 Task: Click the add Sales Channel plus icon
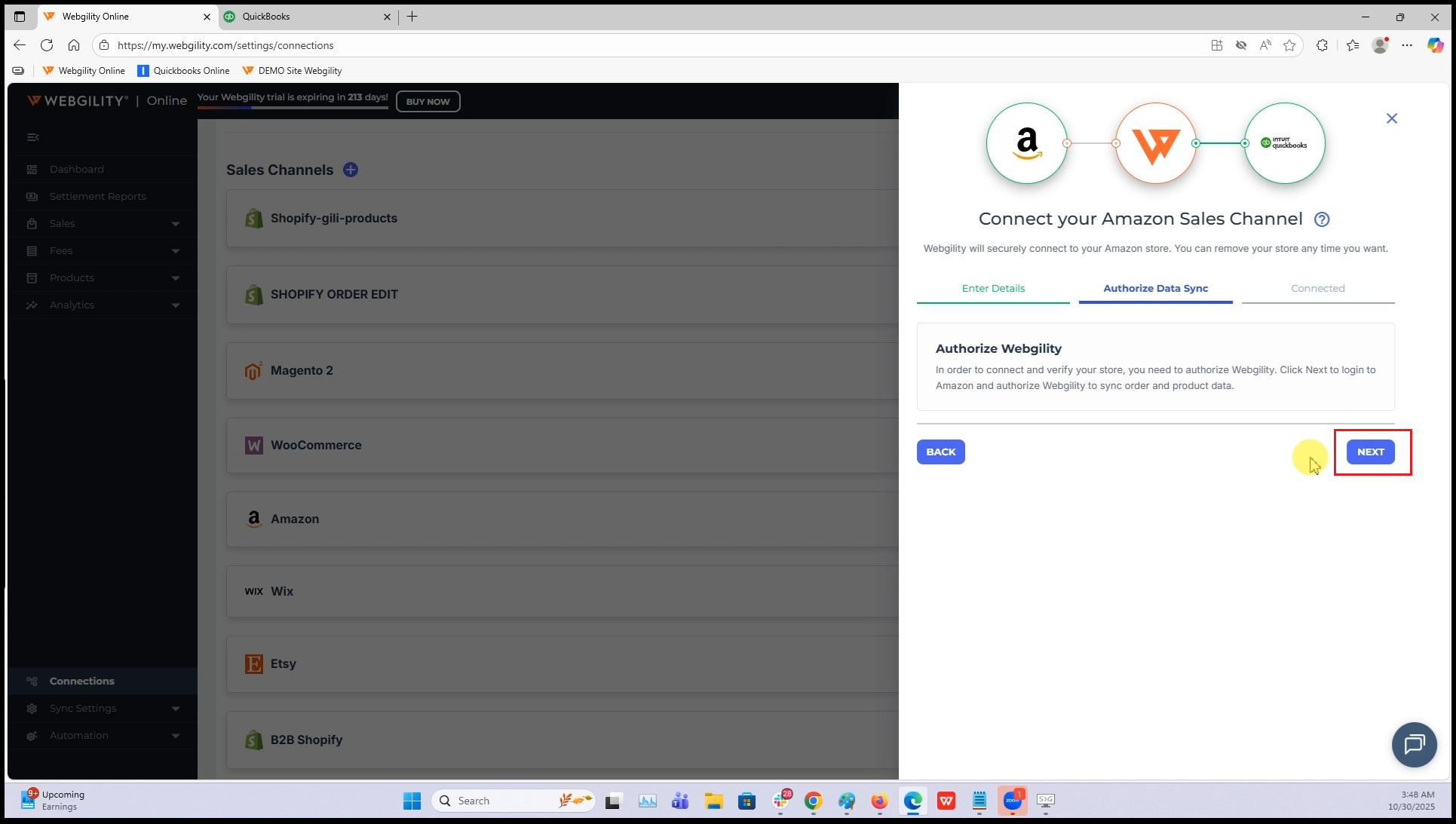pos(351,170)
